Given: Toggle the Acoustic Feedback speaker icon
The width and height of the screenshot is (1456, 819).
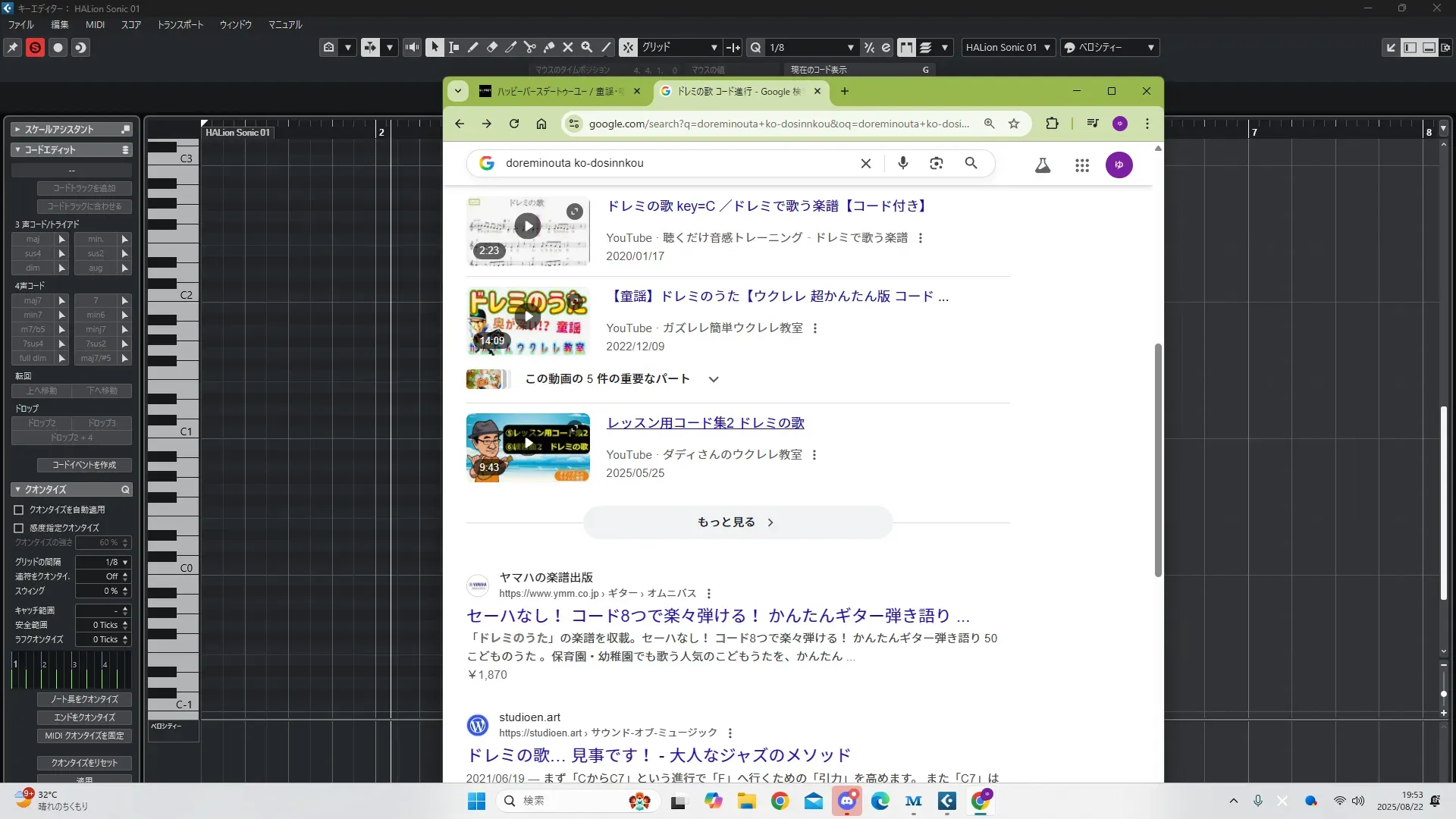Looking at the screenshot, I should click(x=412, y=47).
